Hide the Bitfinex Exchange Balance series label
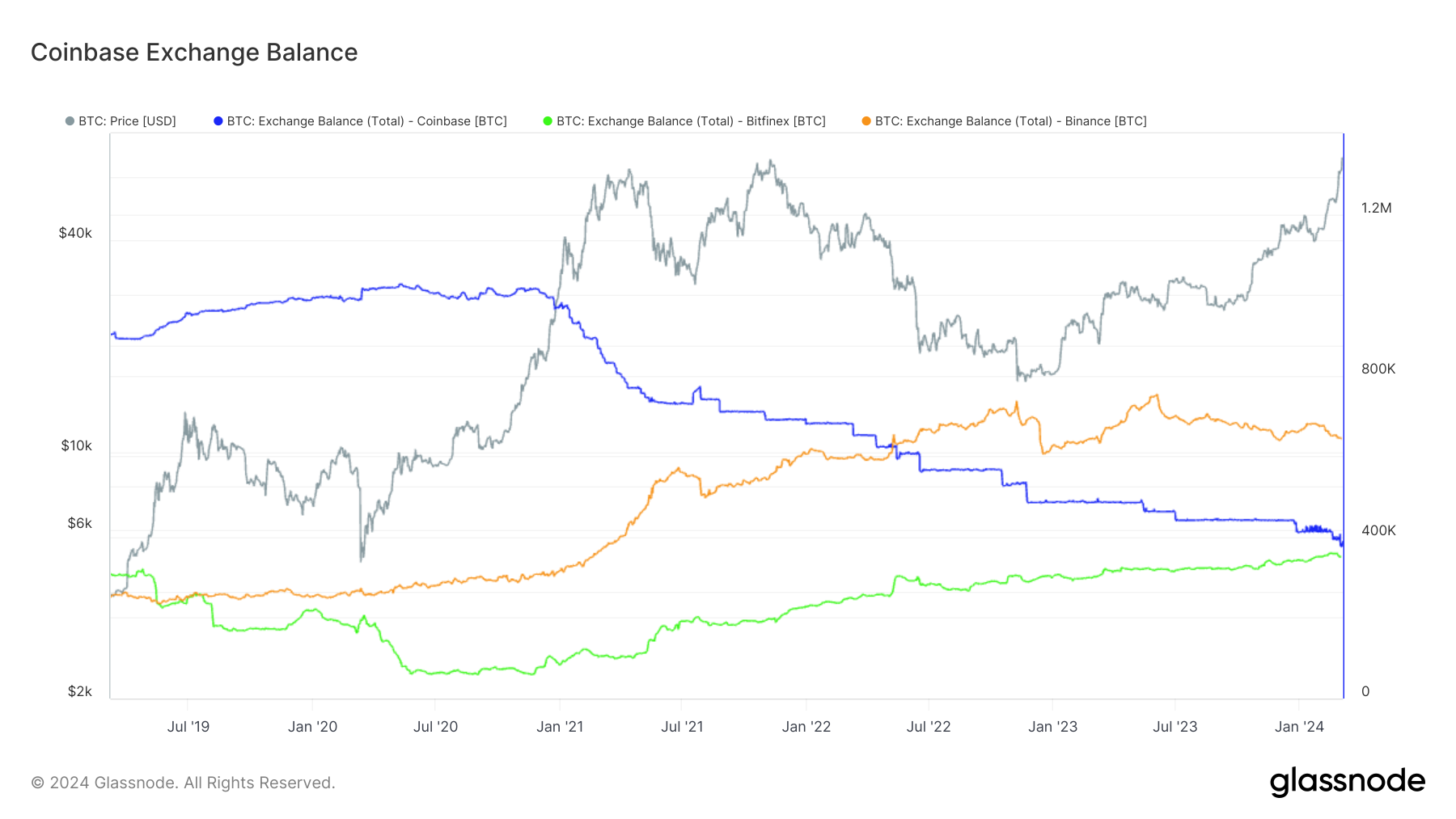This screenshot has height=819, width=1456. pyautogui.click(x=691, y=121)
